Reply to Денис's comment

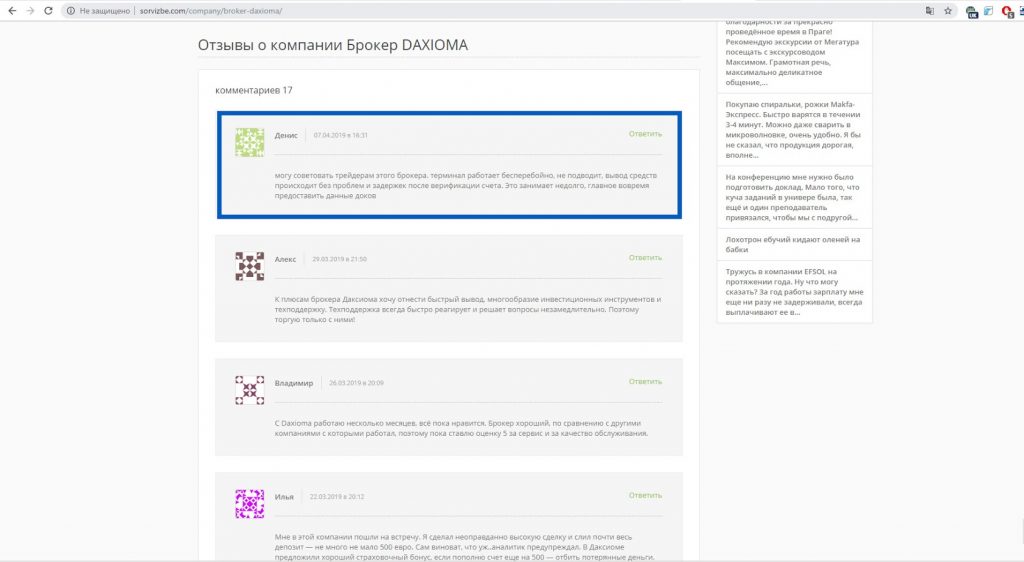coord(645,133)
